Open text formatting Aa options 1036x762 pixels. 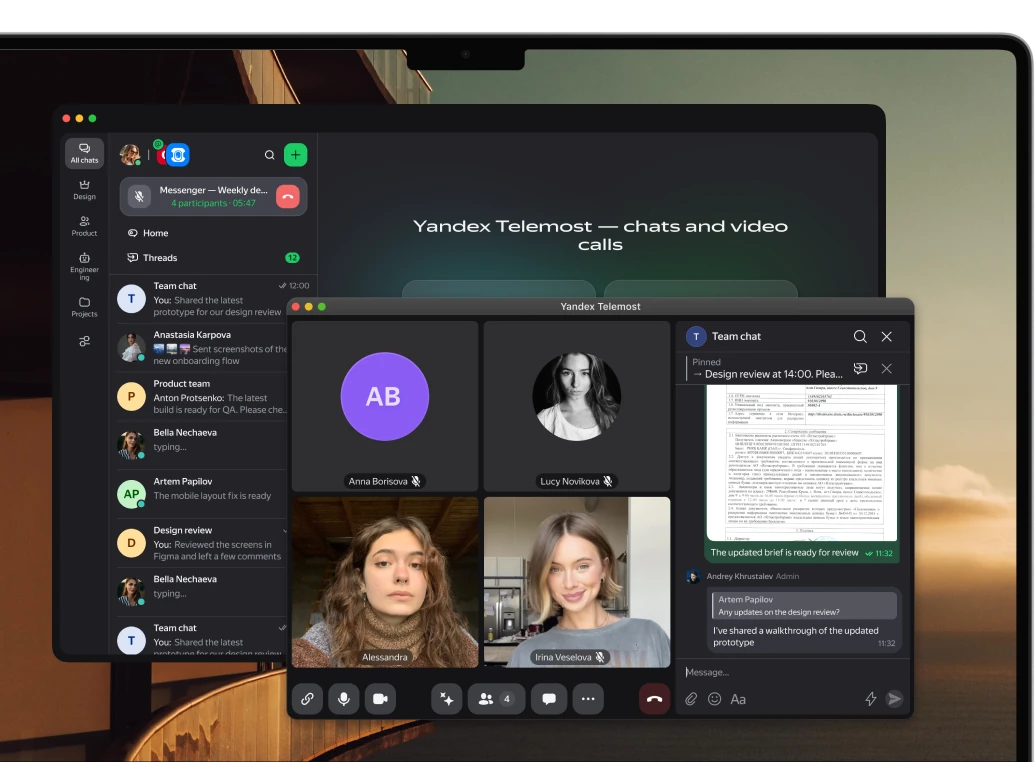point(738,699)
